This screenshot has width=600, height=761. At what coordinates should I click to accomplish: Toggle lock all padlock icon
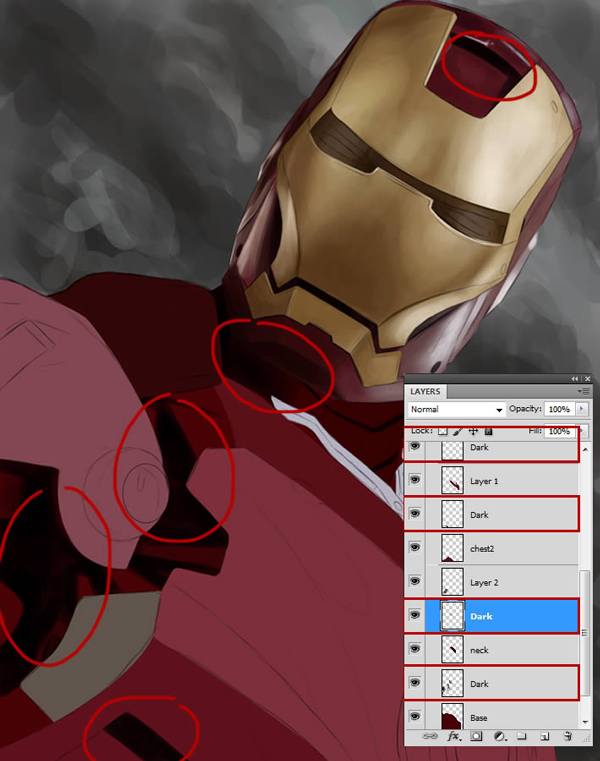point(489,431)
